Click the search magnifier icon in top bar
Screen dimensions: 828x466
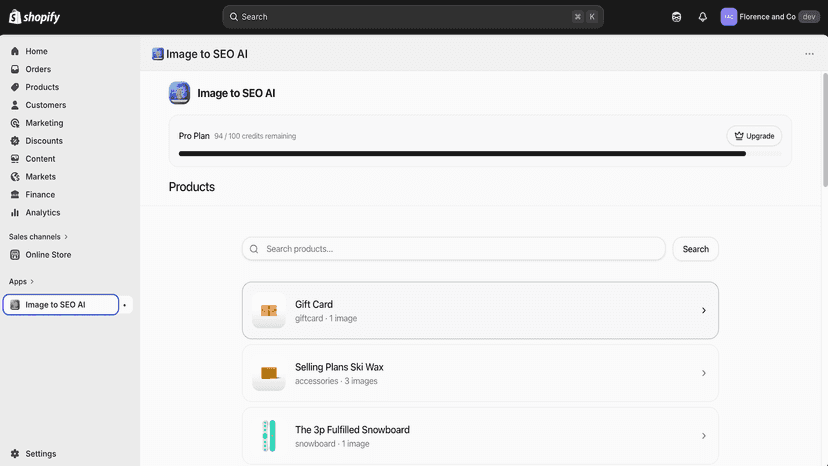tap(233, 17)
